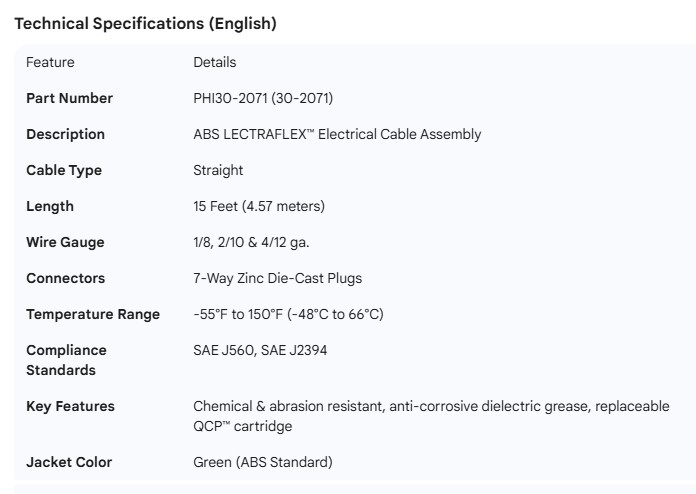Select the Part Number row label
This screenshot has height=494, width=696.
69,98
